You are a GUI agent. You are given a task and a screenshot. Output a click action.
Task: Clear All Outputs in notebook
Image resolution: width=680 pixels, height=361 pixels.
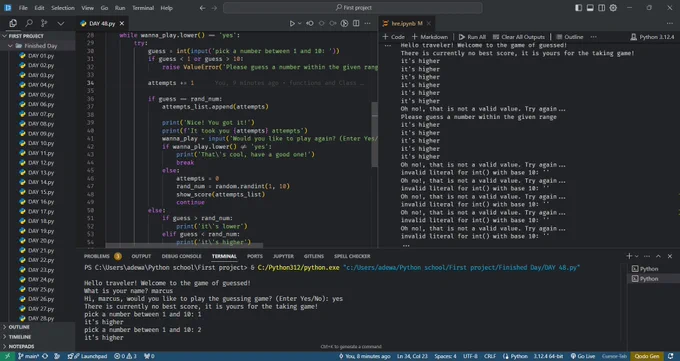point(519,37)
